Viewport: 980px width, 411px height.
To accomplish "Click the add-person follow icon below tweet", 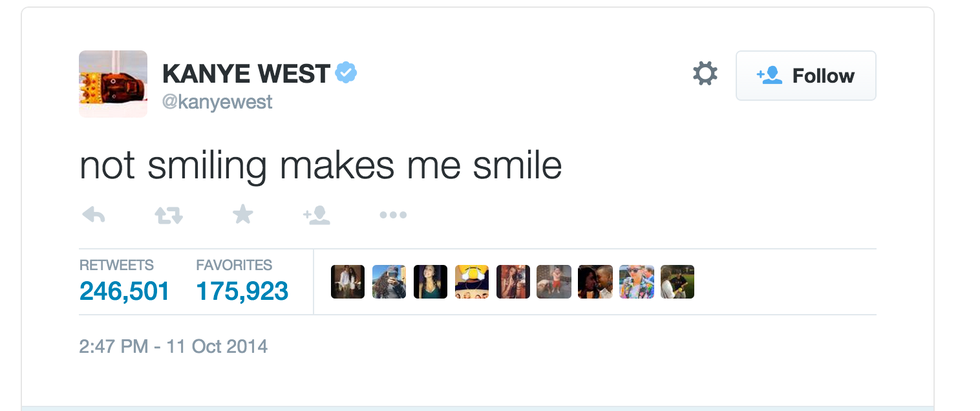I will pyautogui.click(x=316, y=214).
